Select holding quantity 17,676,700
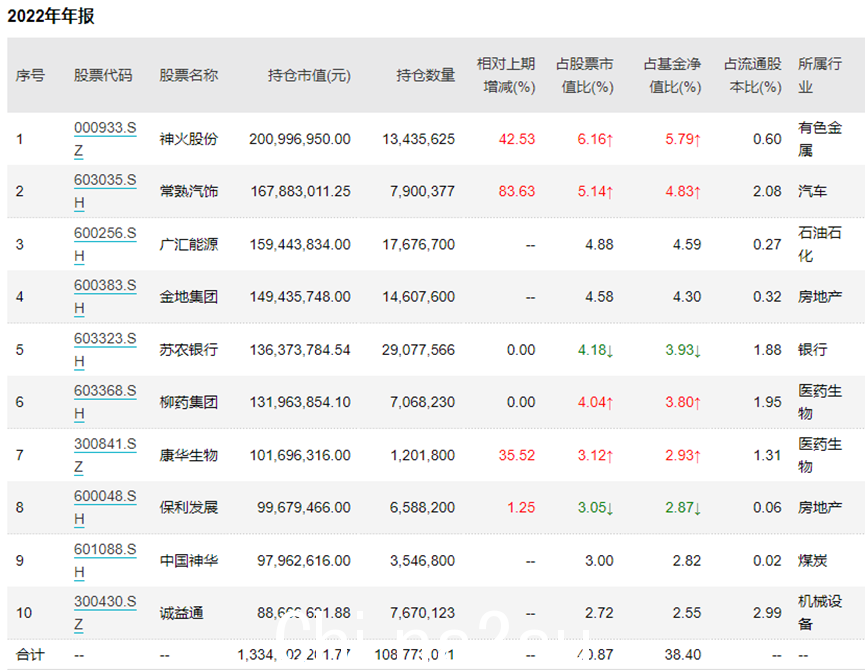Image resolution: width=865 pixels, height=670 pixels. pyautogui.click(x=419, y=244)
